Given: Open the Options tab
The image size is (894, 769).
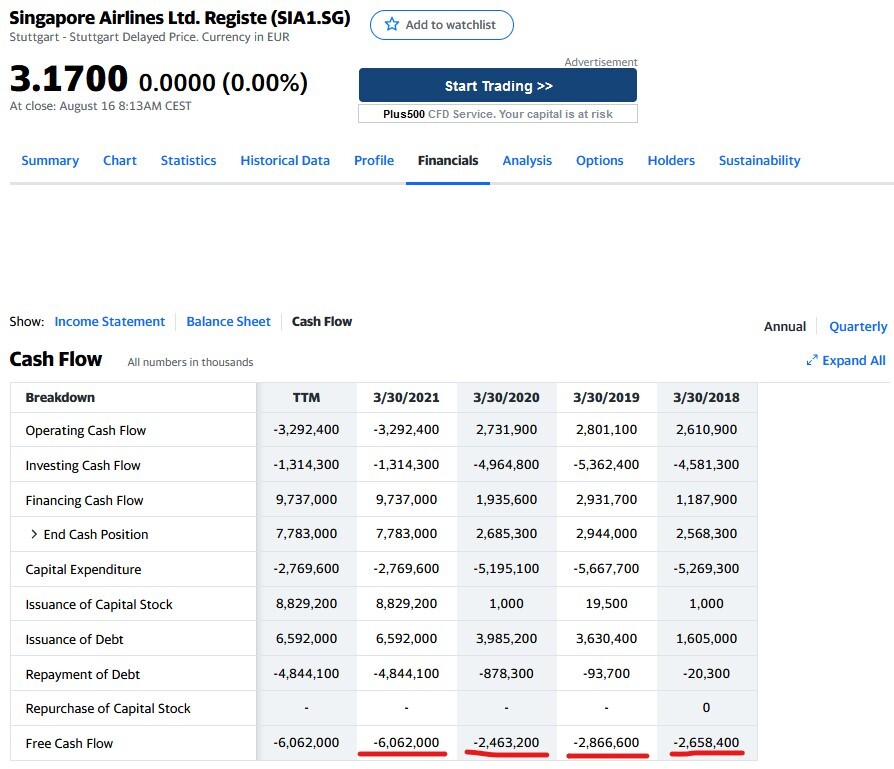Looking at the screenshot, I should pos(599,161).
